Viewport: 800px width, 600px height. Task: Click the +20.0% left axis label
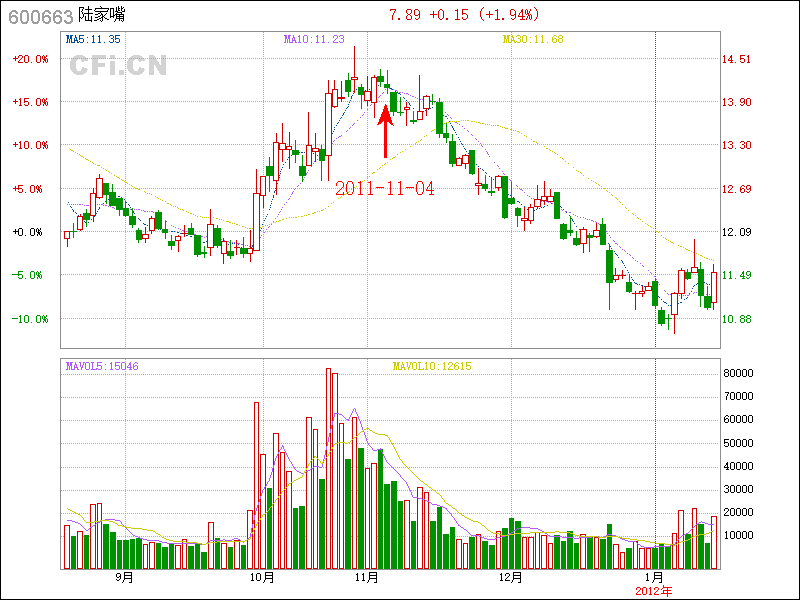point(30,59)
